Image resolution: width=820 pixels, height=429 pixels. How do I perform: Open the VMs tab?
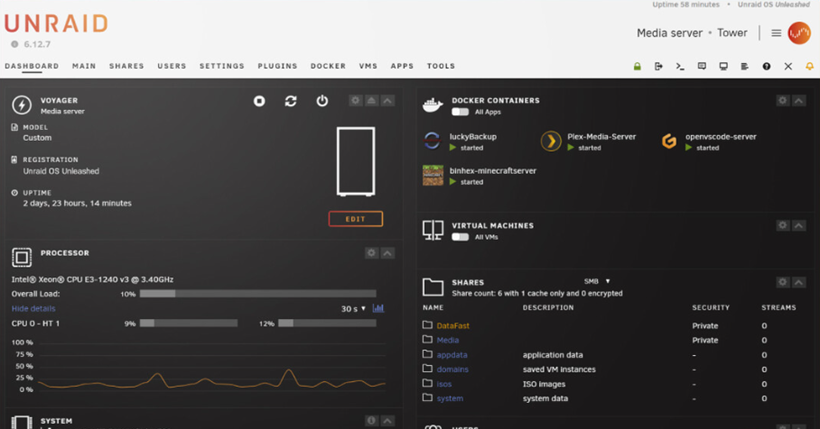click(368, 66)
